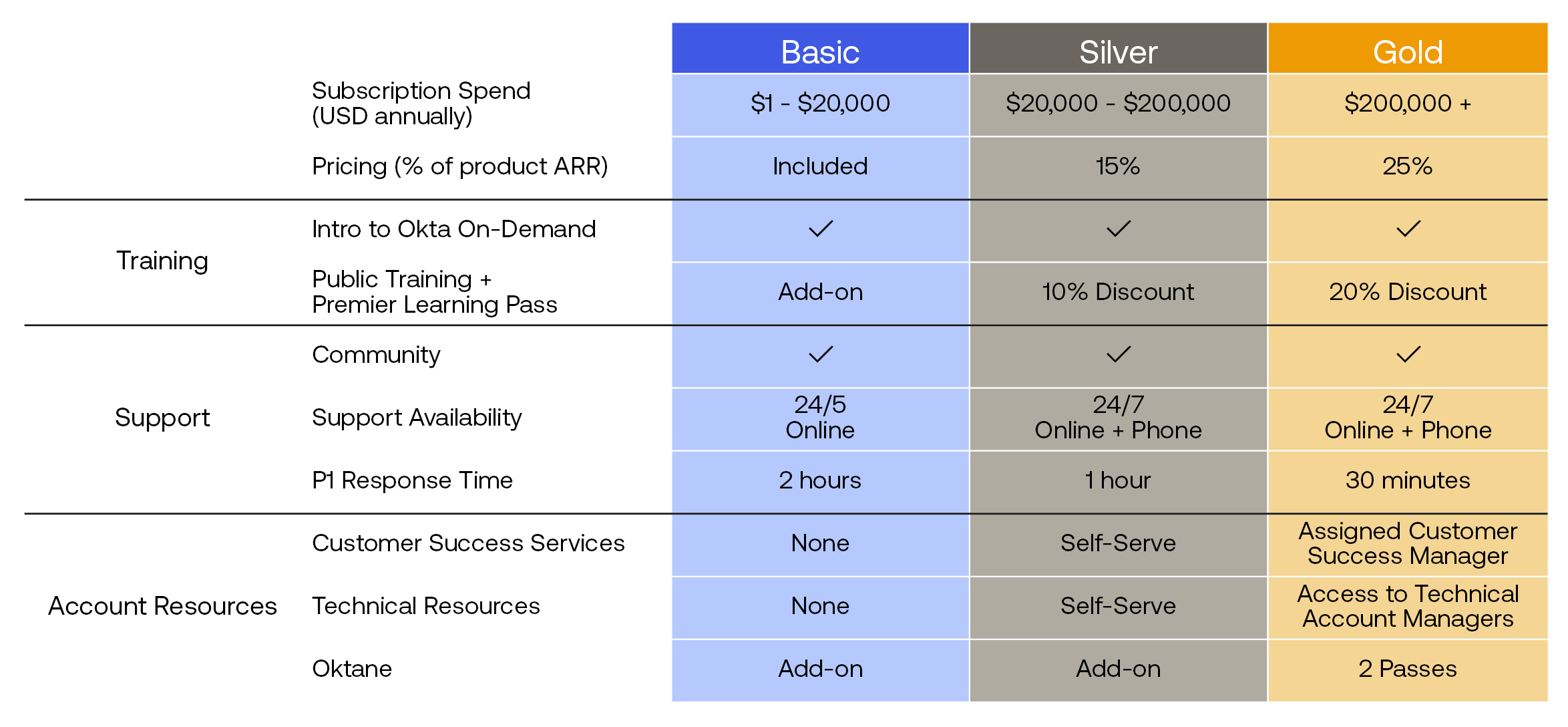
Task: Click the Gold checkmark for Intro to Okta On-Demand
Action: [1408, 229]
